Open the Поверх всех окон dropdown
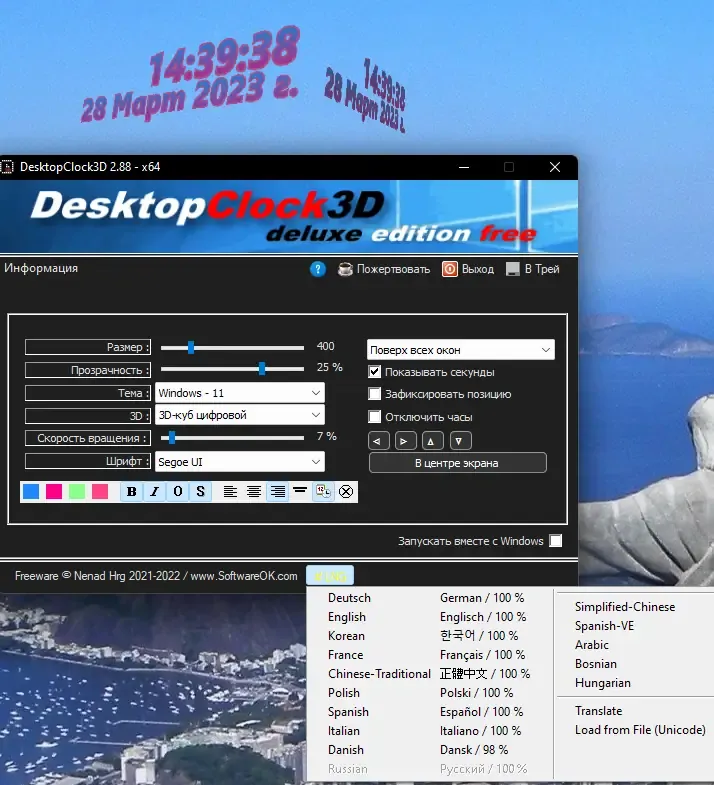 pos(461,350)
